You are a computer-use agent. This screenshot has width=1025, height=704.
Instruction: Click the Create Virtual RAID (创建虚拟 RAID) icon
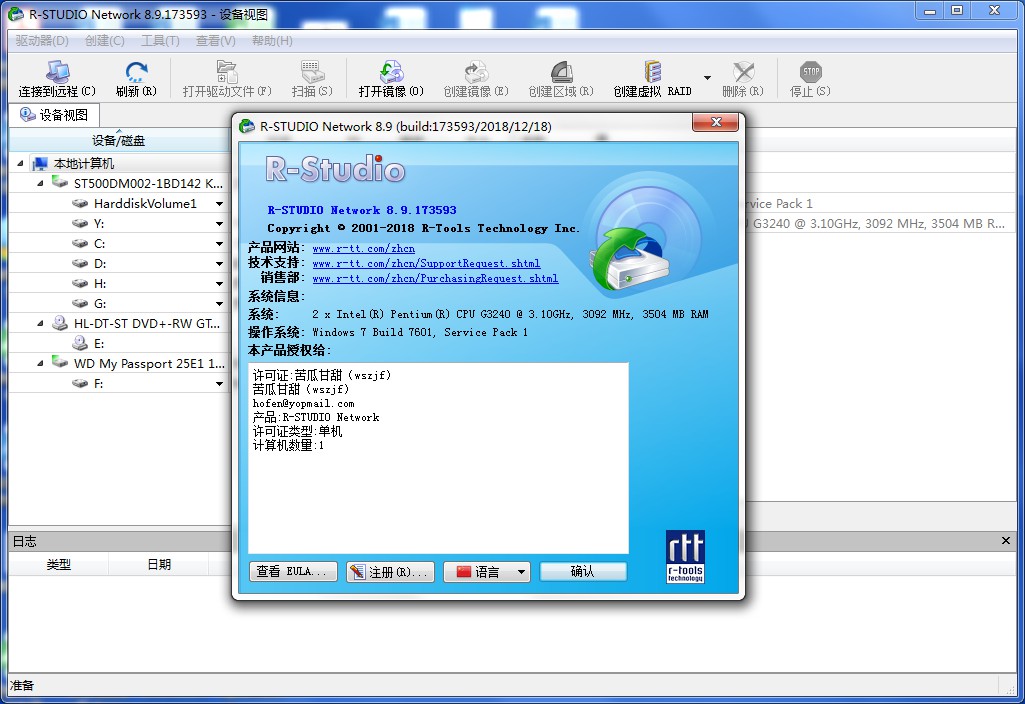tap(652, 71)
